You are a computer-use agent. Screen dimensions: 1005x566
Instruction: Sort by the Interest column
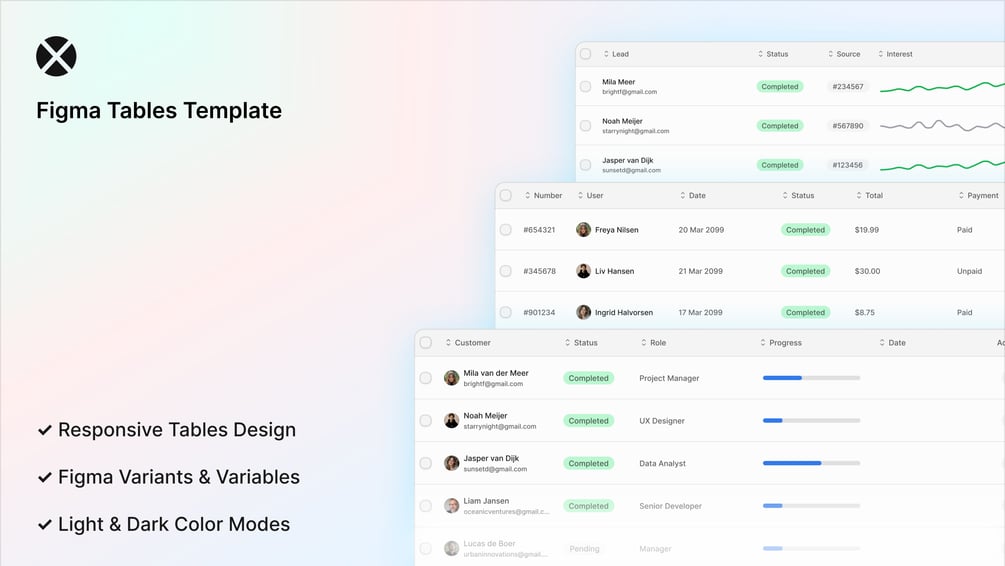pyautogui.click(x=895, y=54)
